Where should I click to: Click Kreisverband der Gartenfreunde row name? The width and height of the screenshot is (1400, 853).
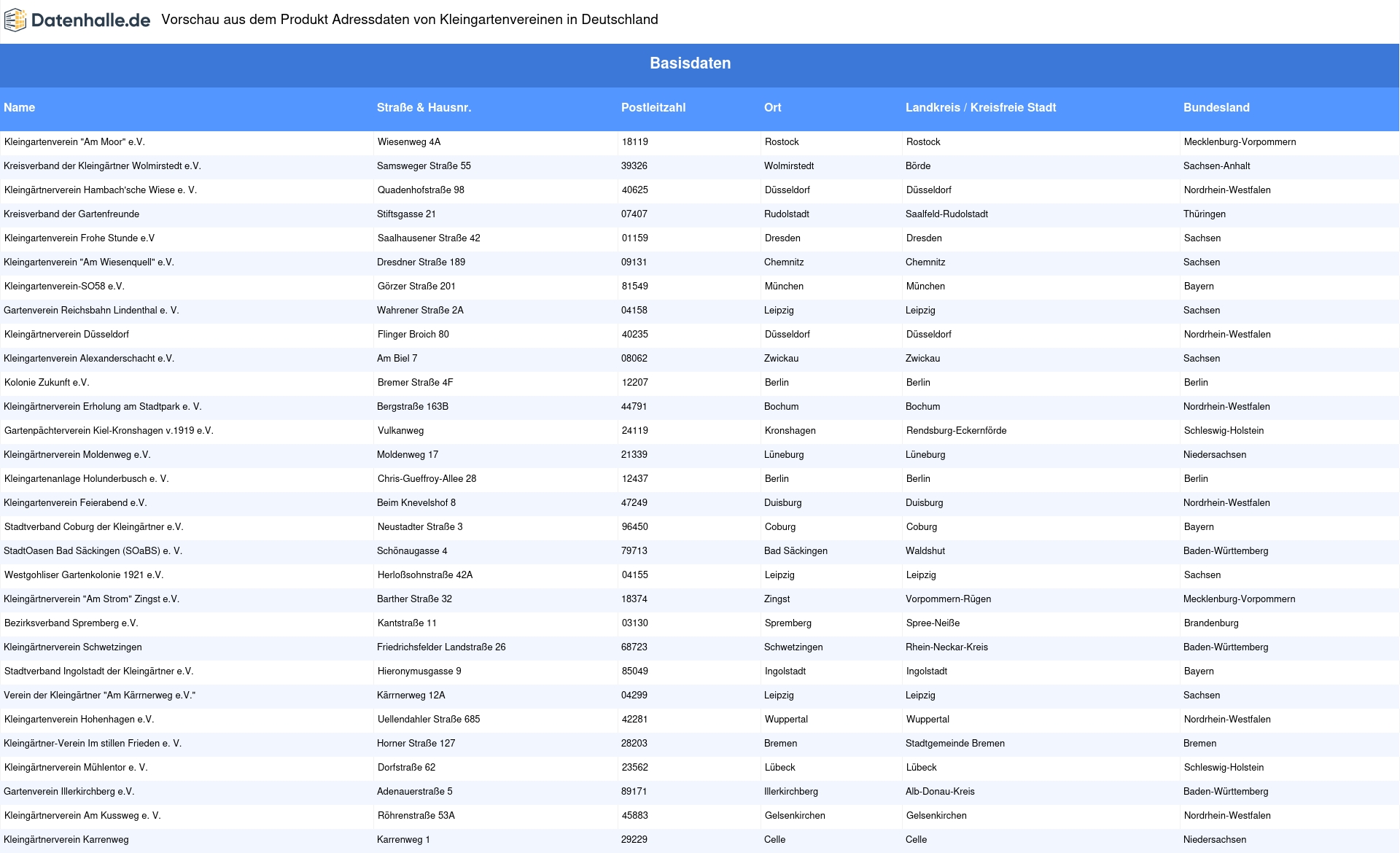coord(71,214)
